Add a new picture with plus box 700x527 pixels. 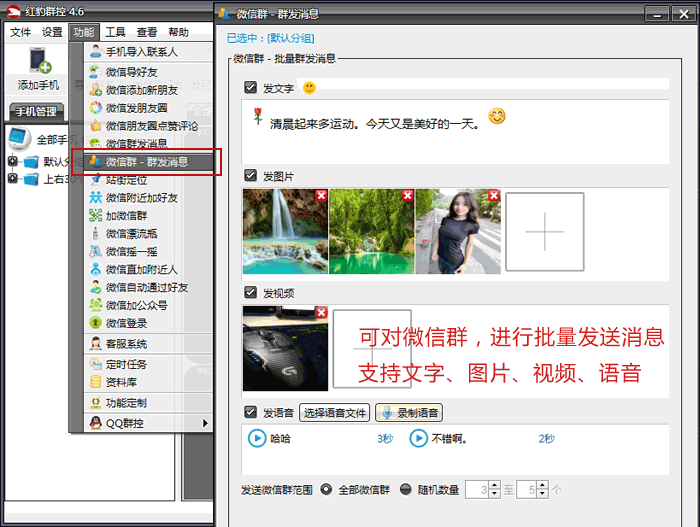coord(545,232)
